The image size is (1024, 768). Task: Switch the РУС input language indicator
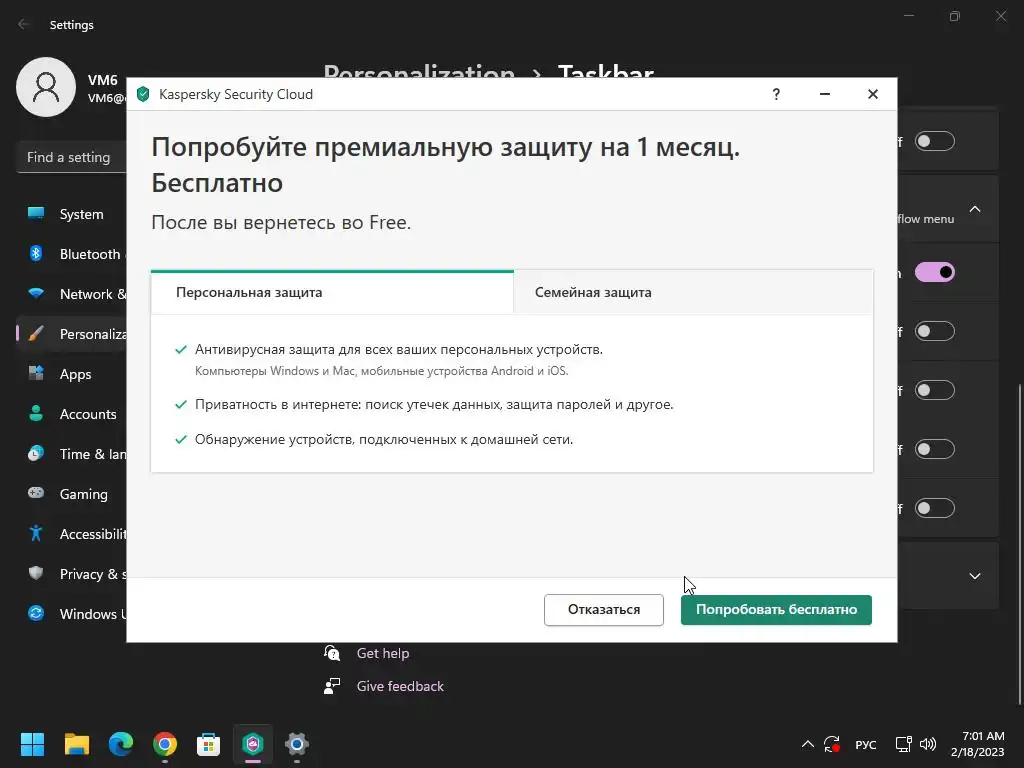pyautogui.click(x=866, y=744)
